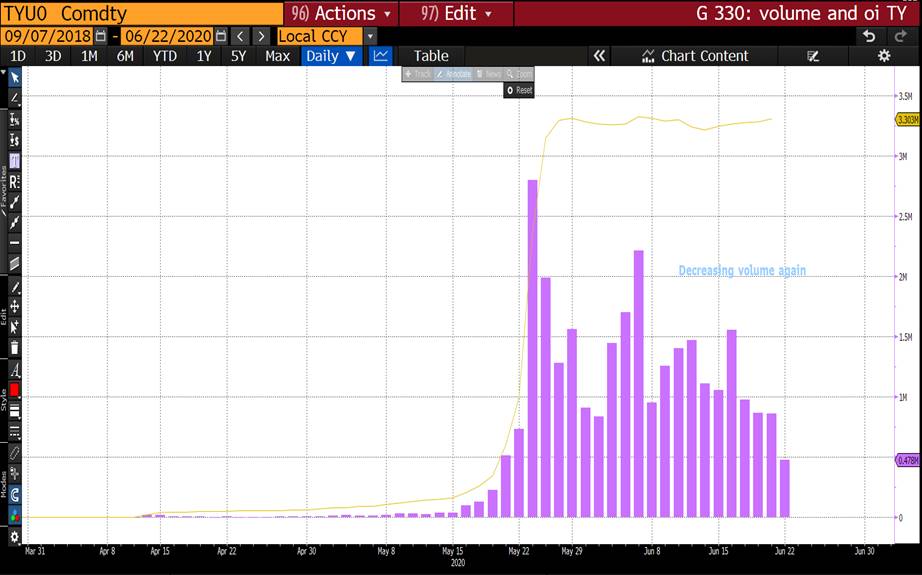922x575 pixels.
Task: Switch to Table view
Action: pyautogui.click(x=430, y=56)
